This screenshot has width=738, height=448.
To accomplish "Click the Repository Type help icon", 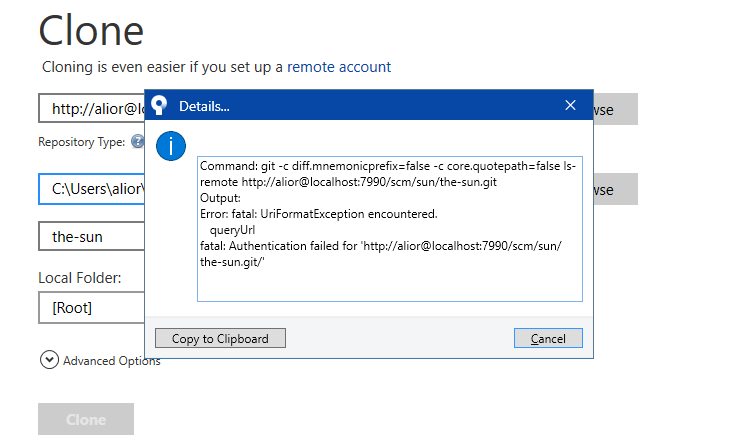I will tap(137, 141).
